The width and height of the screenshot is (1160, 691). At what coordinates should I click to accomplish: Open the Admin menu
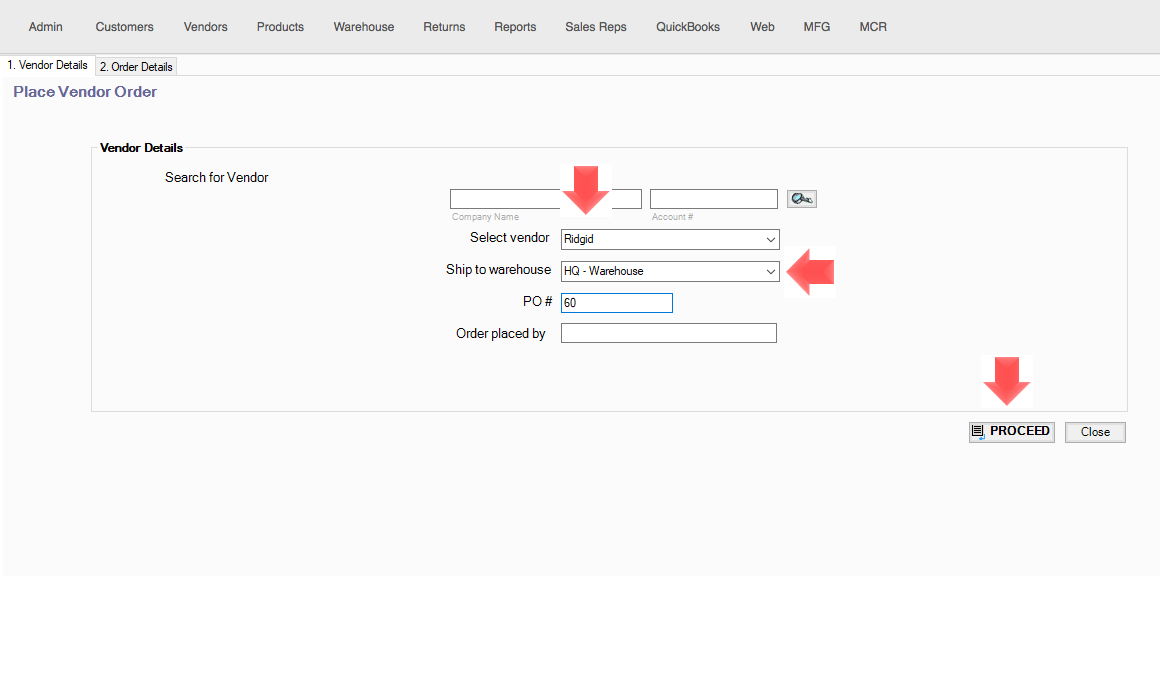(46, 27)
